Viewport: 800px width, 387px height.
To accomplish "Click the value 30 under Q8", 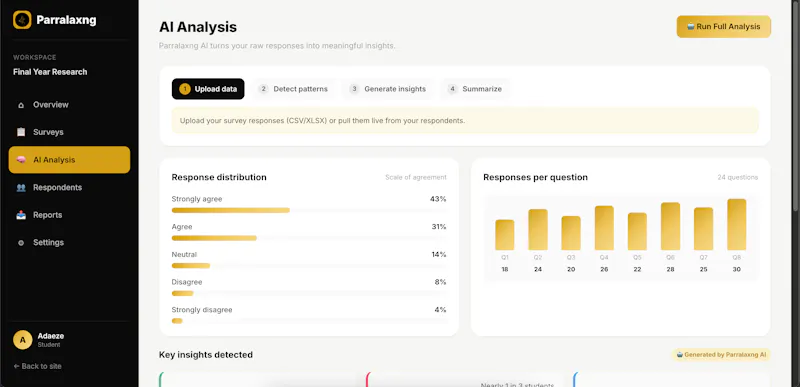I will pos(737,269).
